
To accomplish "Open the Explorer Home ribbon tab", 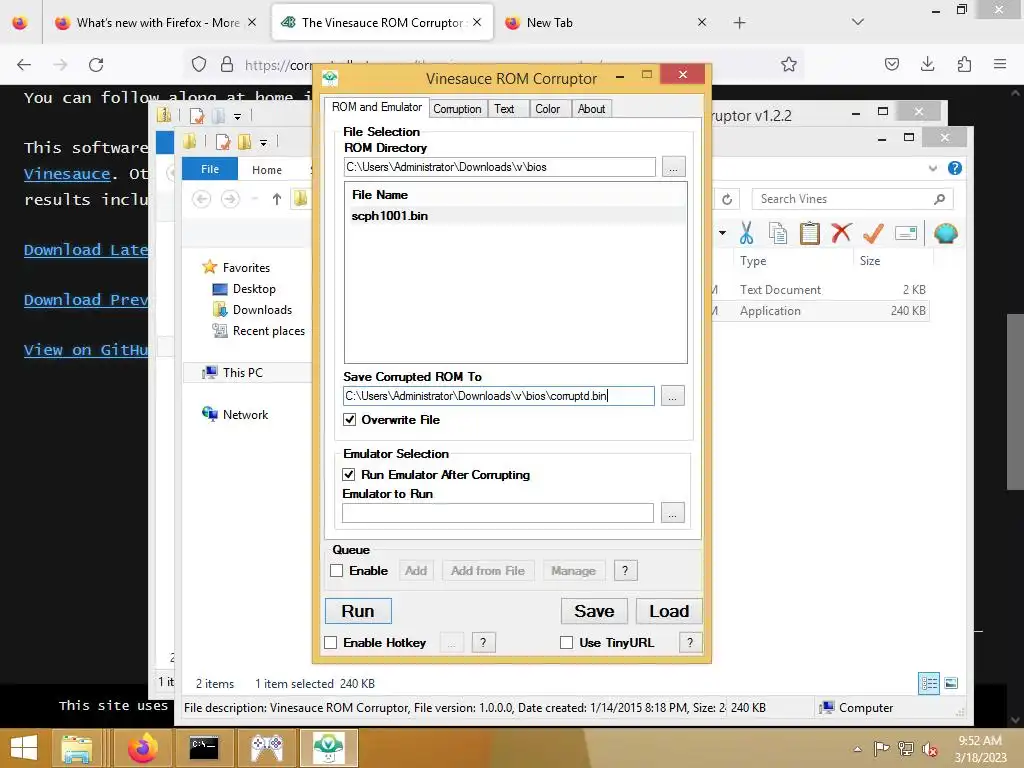I will click(266, 169).
